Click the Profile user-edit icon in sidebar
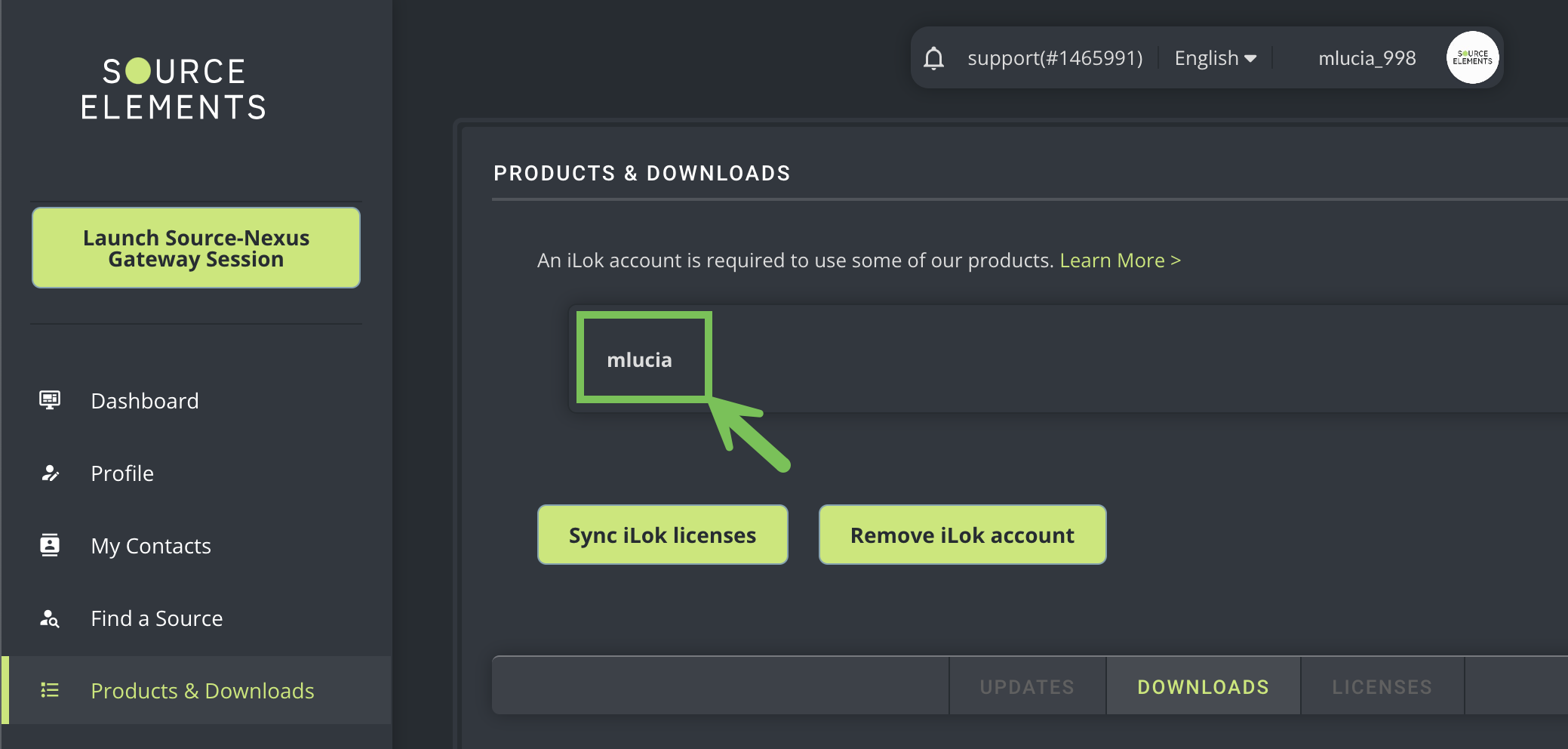The height and width of the screenshot is (749, 1568). (x=50, y=473)
